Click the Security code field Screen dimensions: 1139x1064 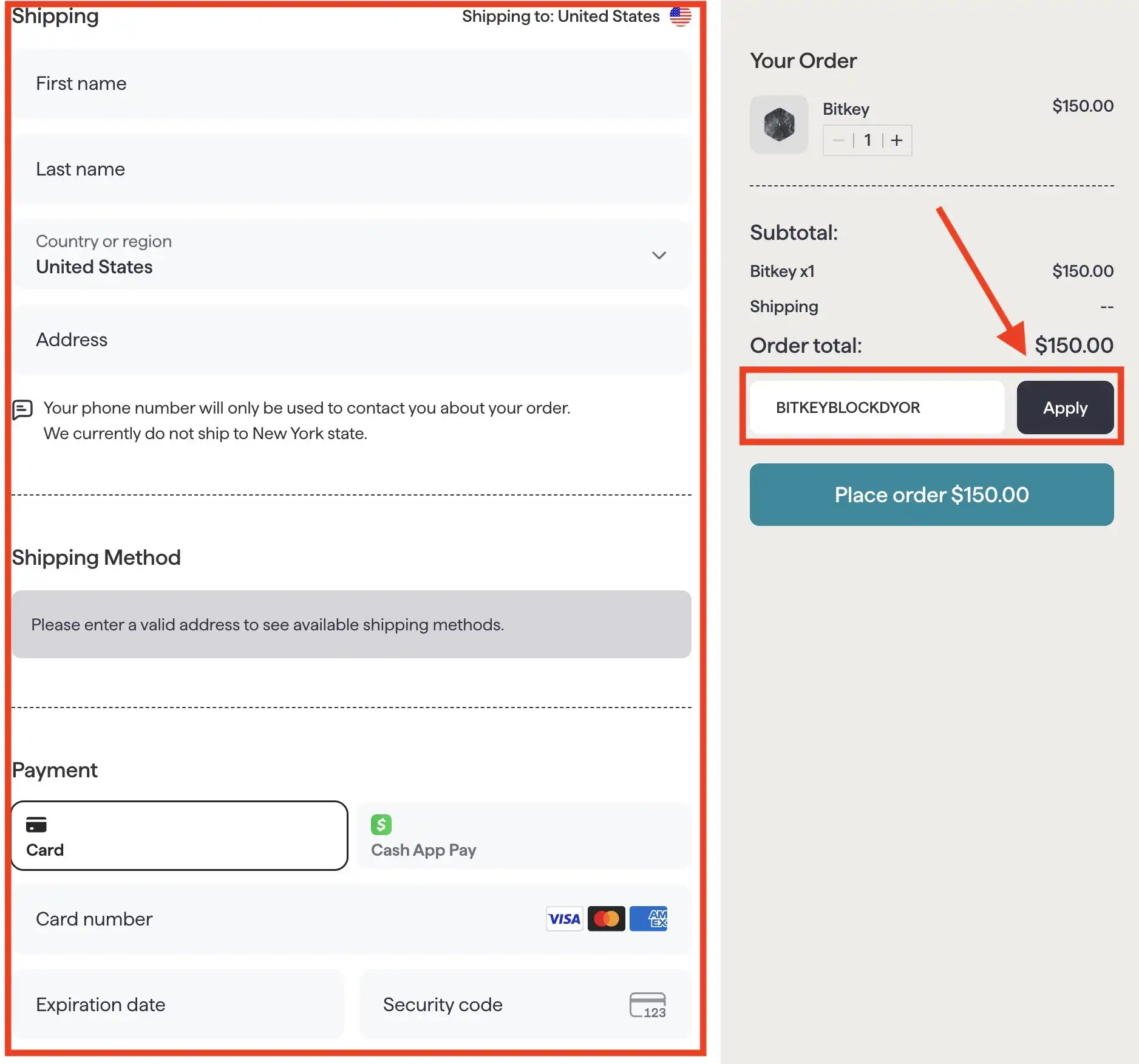click(x=526, y=1004)
